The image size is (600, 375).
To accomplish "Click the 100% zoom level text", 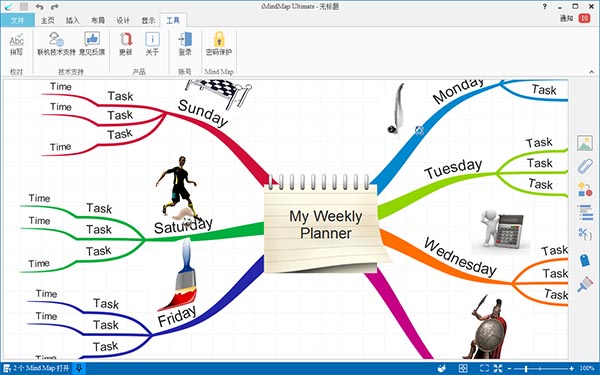I will (x=587, y=369).
